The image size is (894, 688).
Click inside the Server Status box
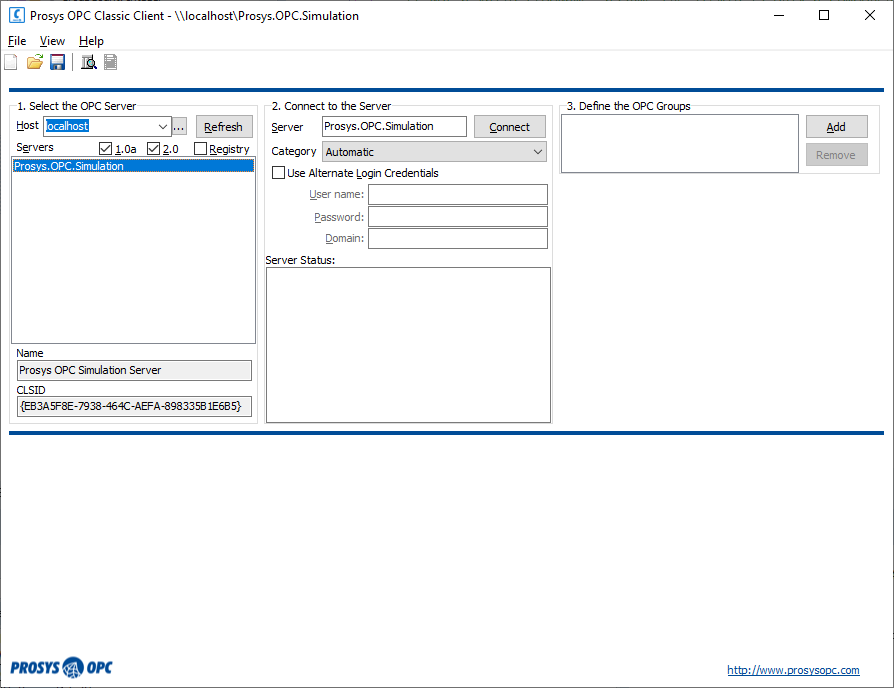408,345
